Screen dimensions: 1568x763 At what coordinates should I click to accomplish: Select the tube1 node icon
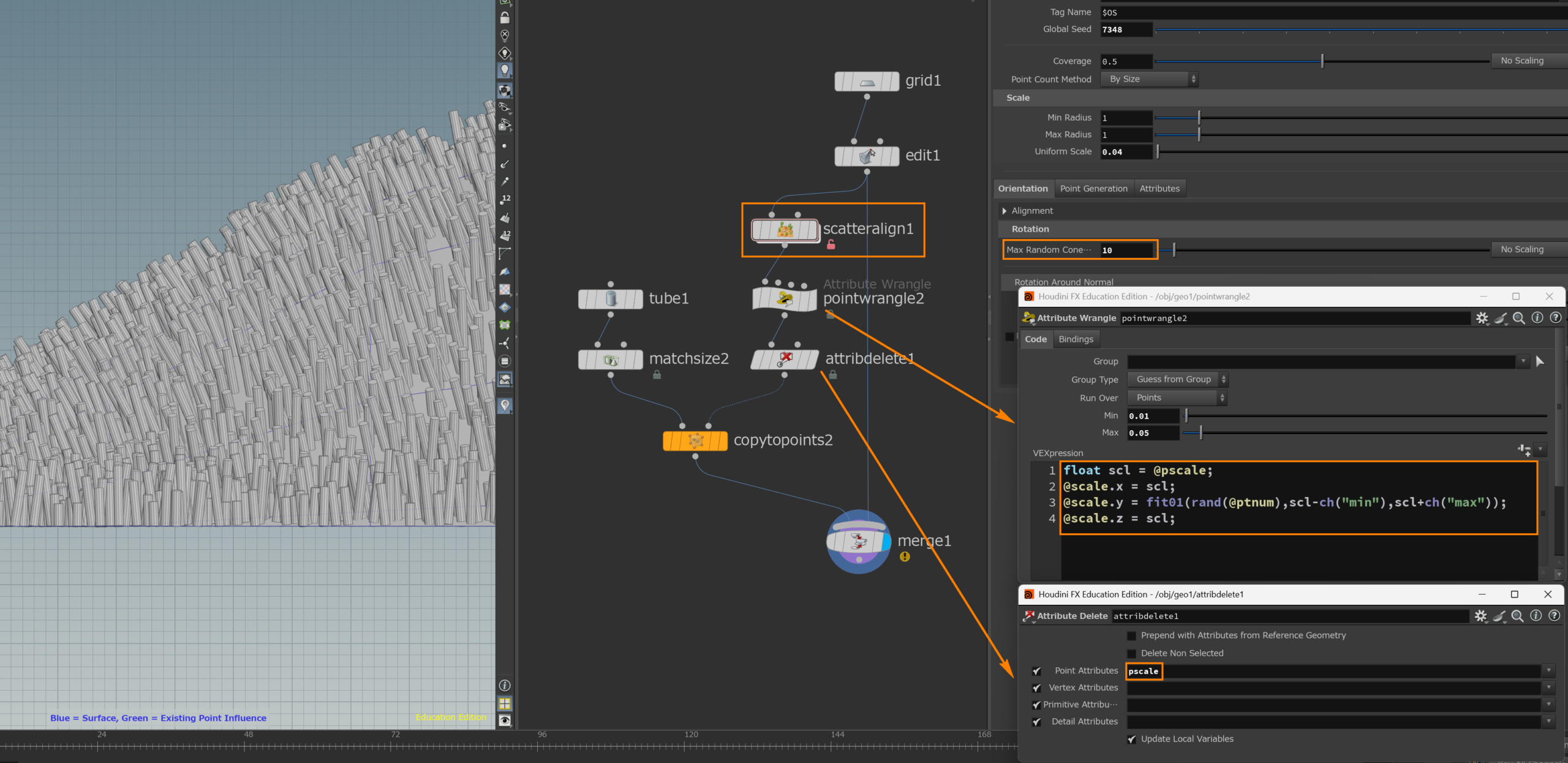pos(611,298)
